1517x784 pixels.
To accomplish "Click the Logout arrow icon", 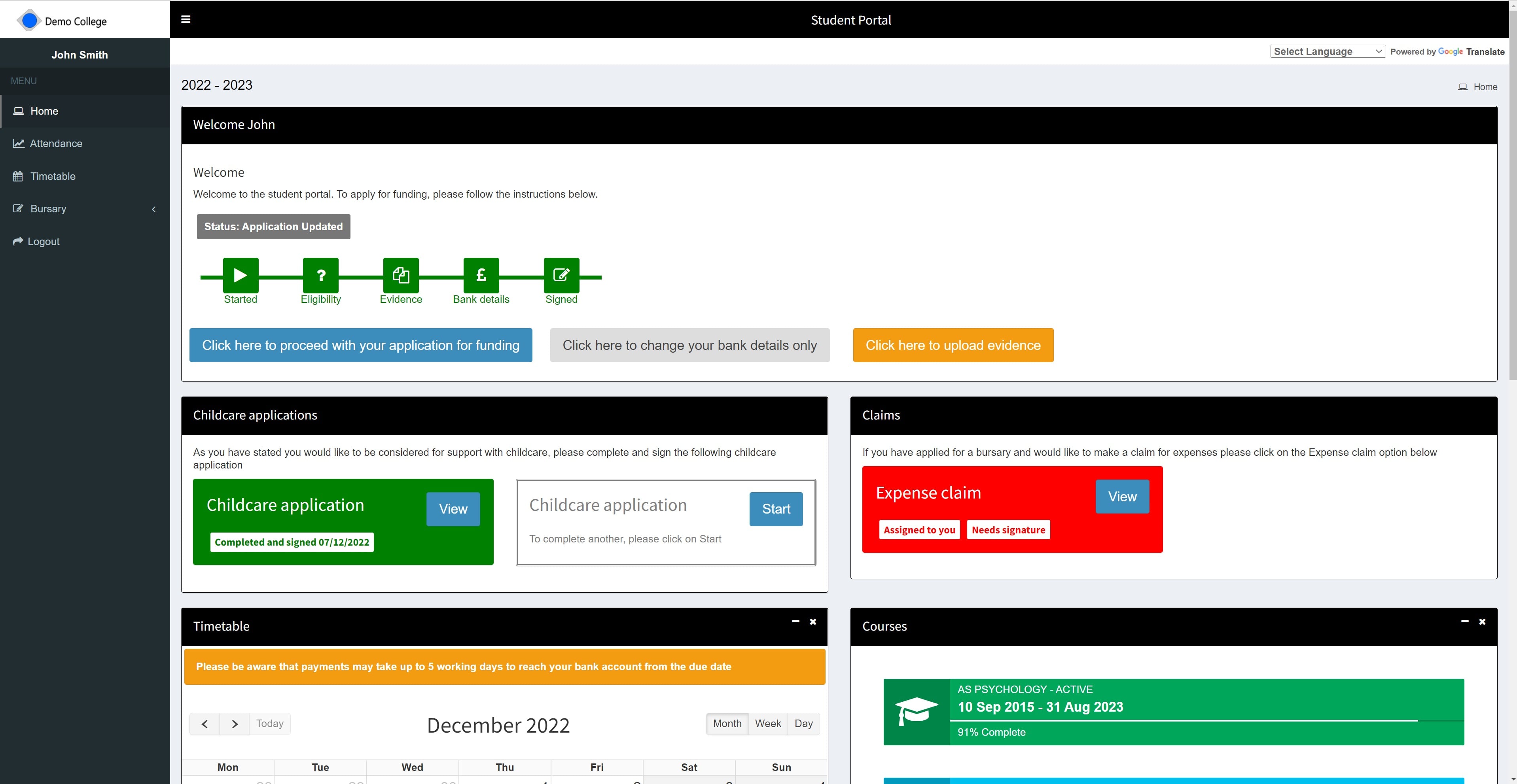I will coord(18,241).
